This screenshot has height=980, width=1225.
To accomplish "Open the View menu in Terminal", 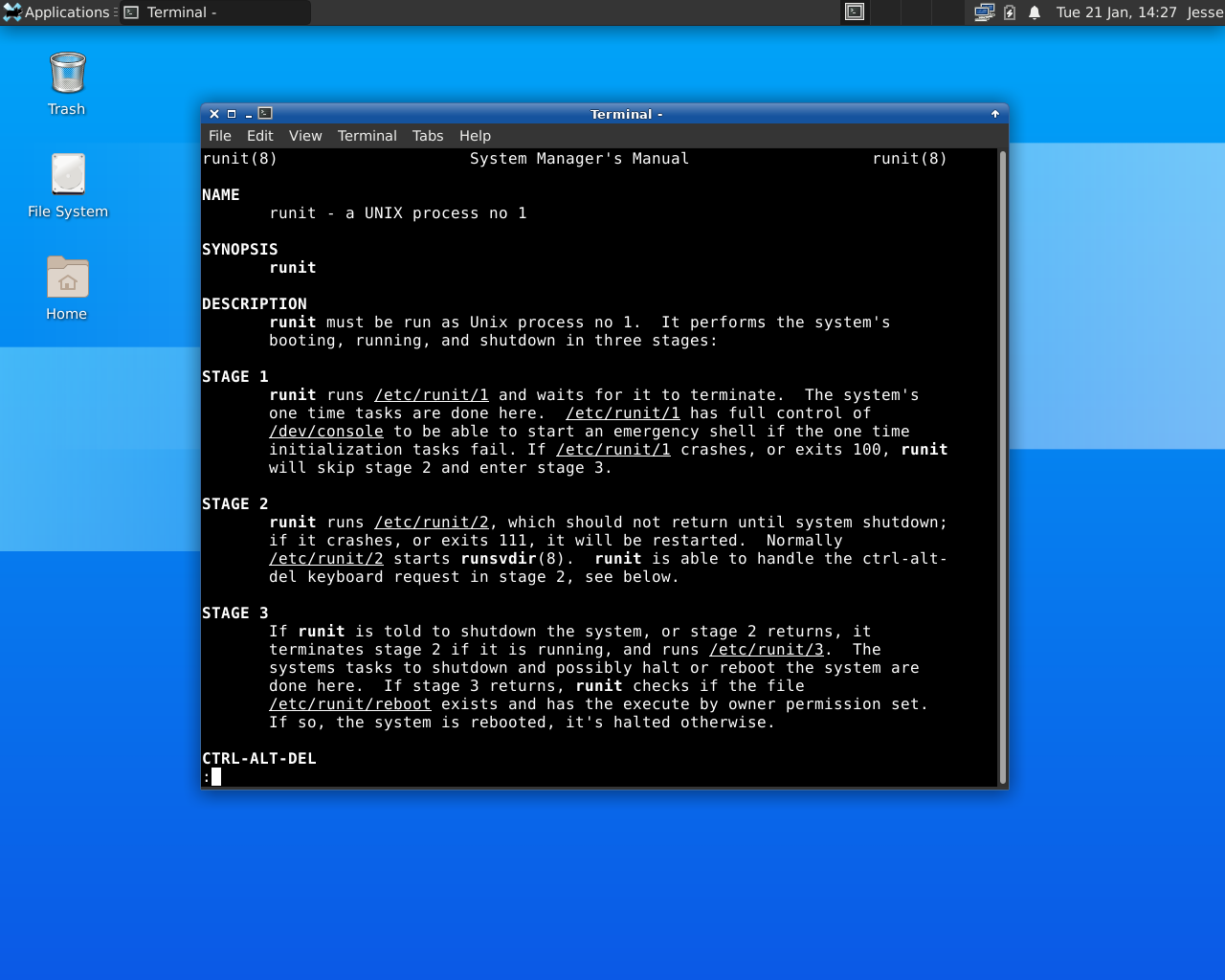I will tap(305, 136).
